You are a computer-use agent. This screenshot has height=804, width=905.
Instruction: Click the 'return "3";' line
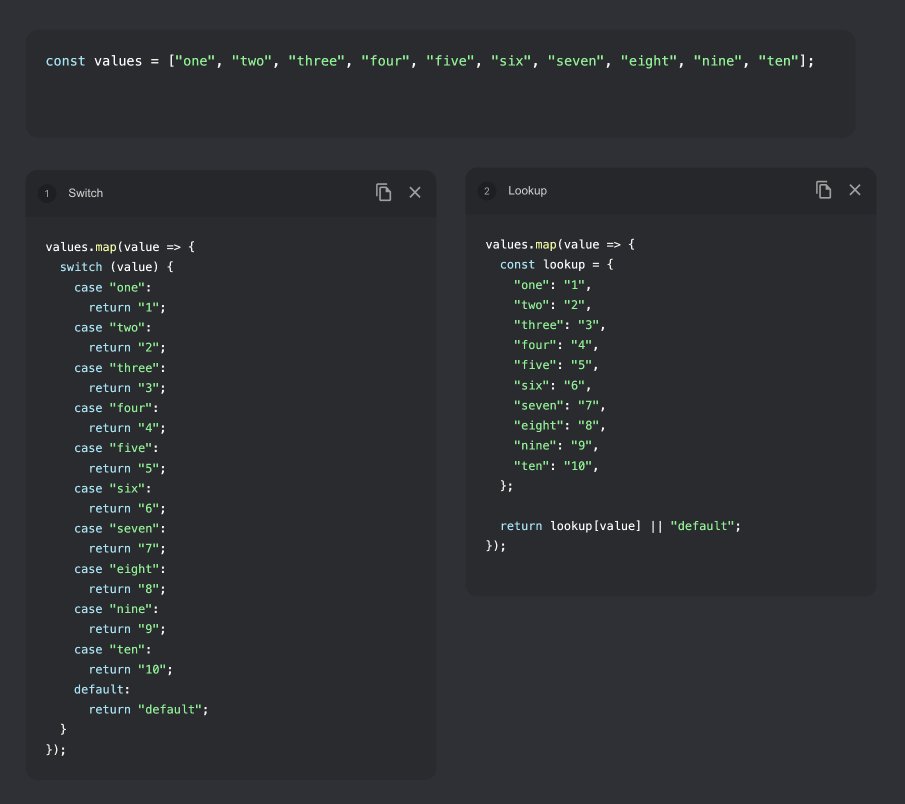click(127, 388)
